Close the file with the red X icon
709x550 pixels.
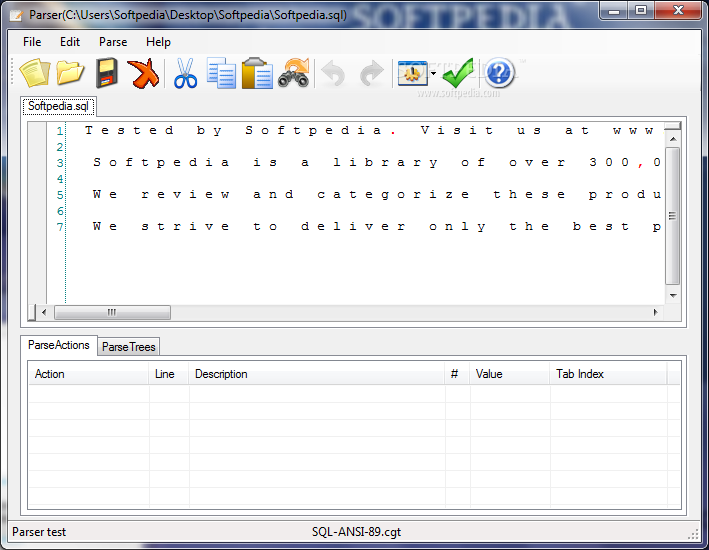pyautogui.click(x=143, y=73)
